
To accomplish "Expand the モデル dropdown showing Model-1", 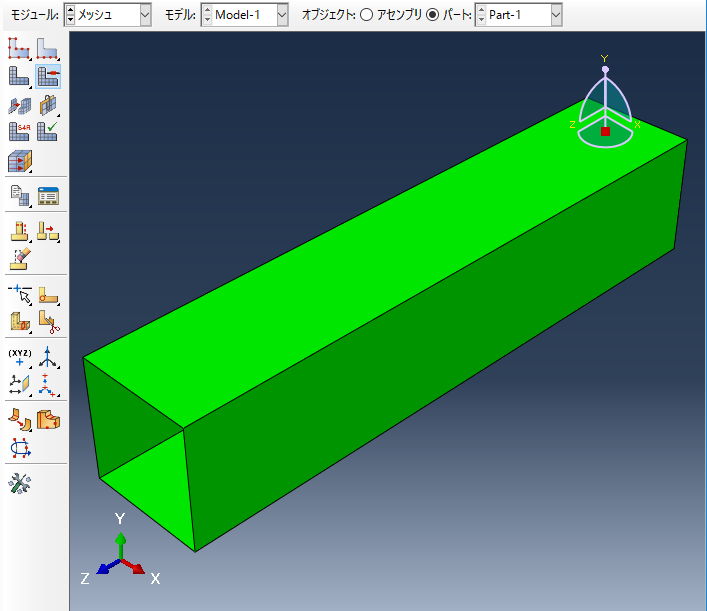I will [281, 14].
